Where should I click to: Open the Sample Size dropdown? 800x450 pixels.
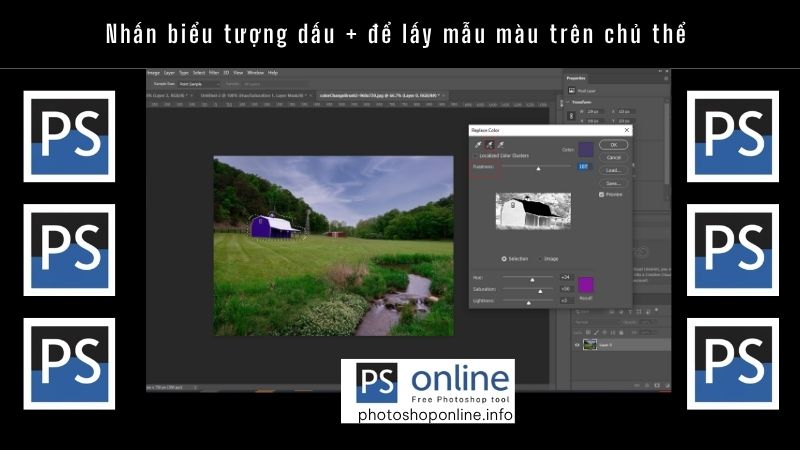[x=199, y=84]
